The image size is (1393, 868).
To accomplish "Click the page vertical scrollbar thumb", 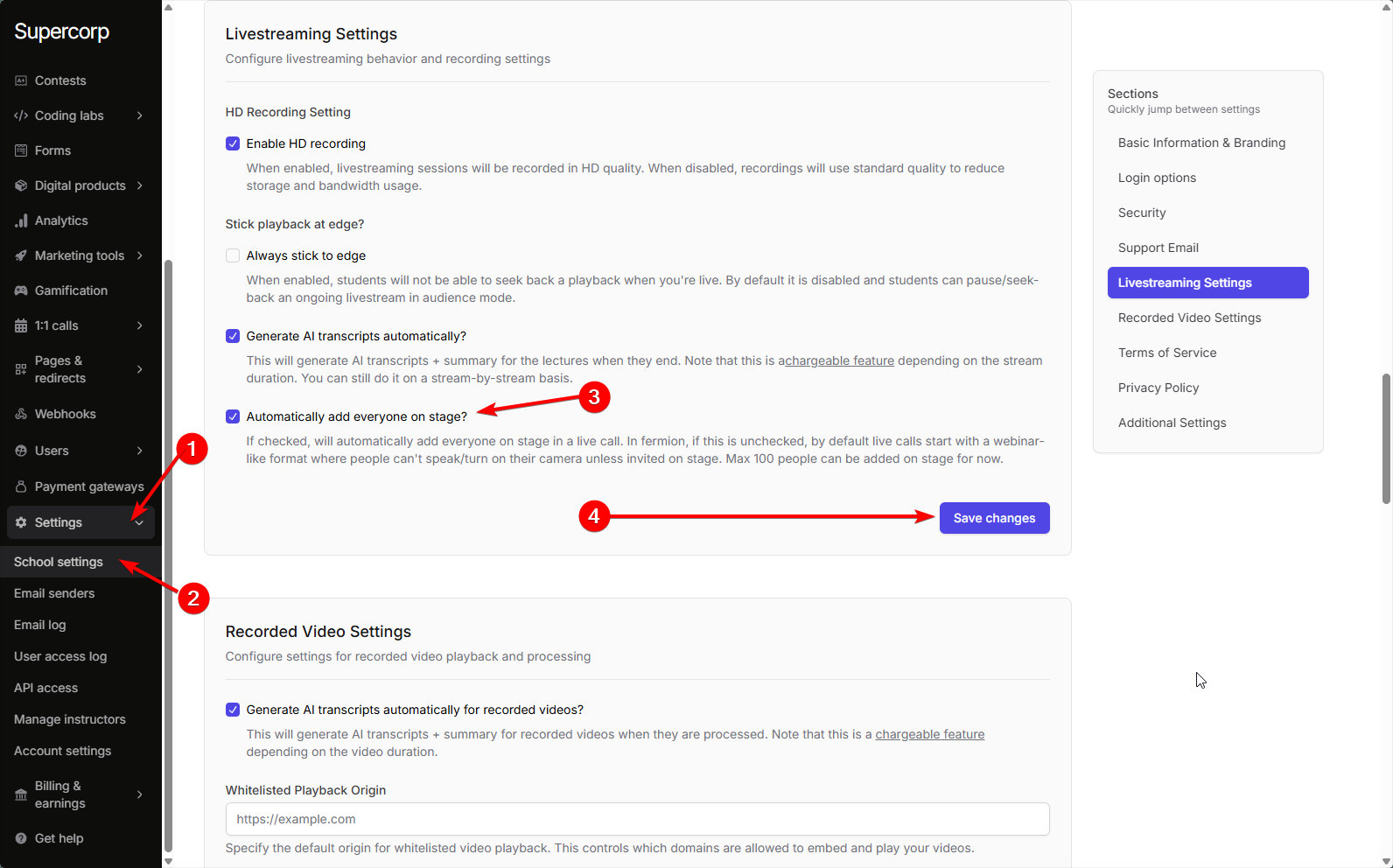I will 1386,437.
